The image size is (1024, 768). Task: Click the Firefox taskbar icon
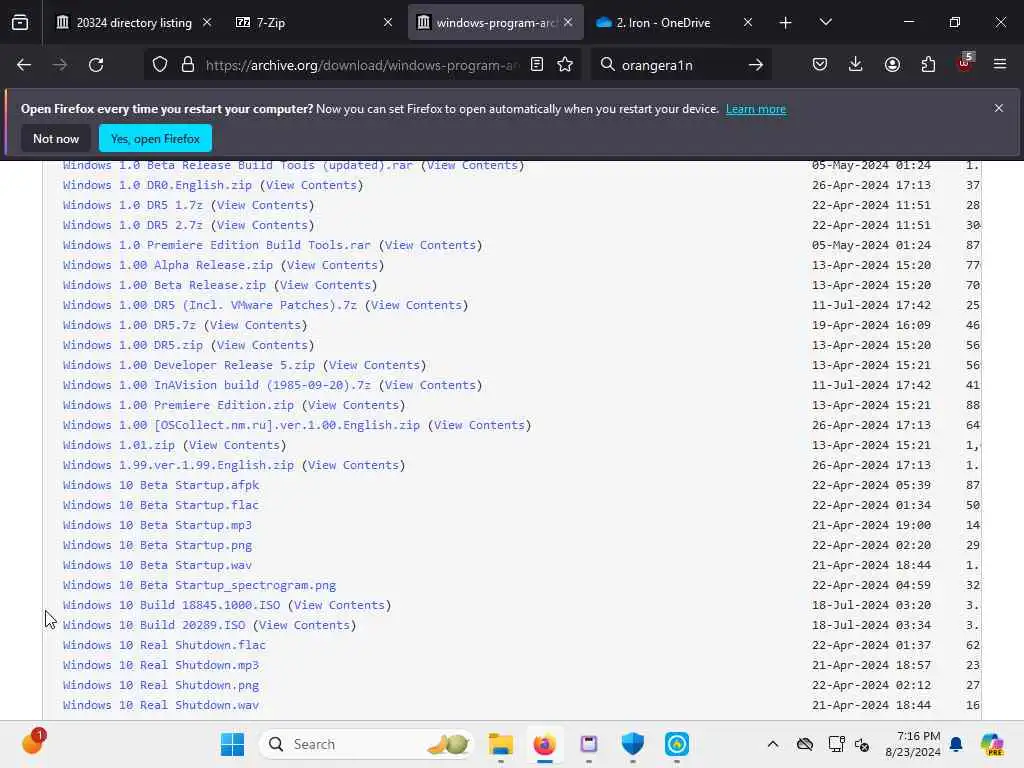click(x=544, y=744)
